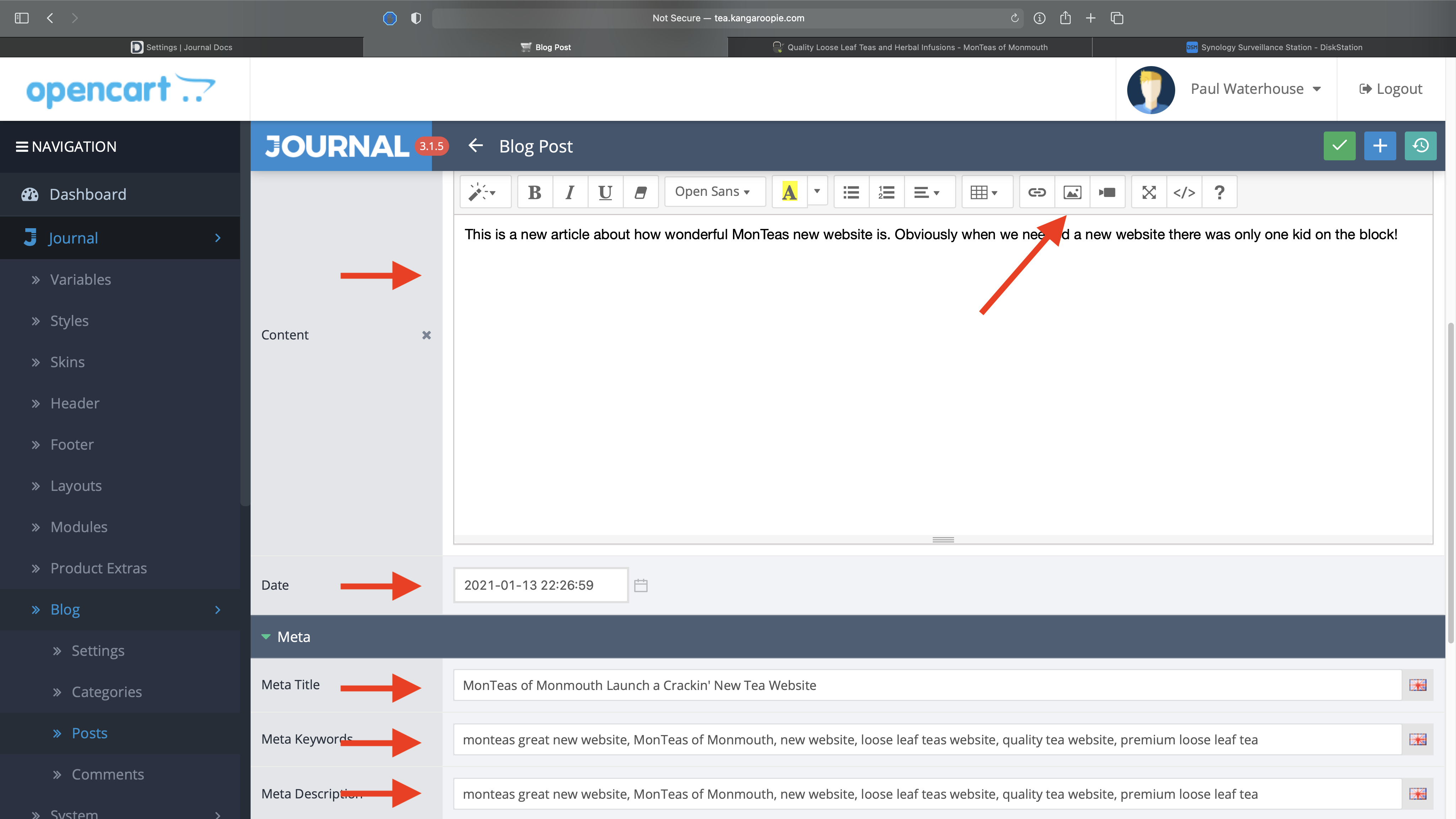Switch editor to code view
This screenshot has width=1456, height=819.
[1184, 192]
